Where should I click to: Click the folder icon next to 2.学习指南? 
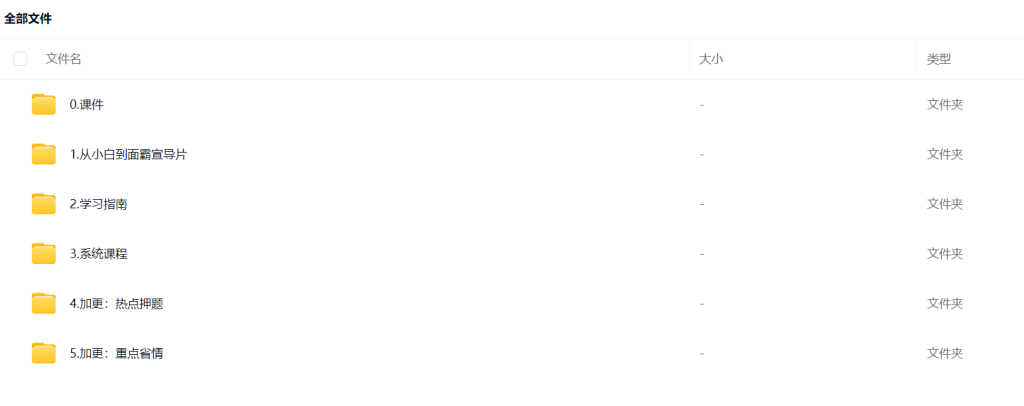click(44, 204)
